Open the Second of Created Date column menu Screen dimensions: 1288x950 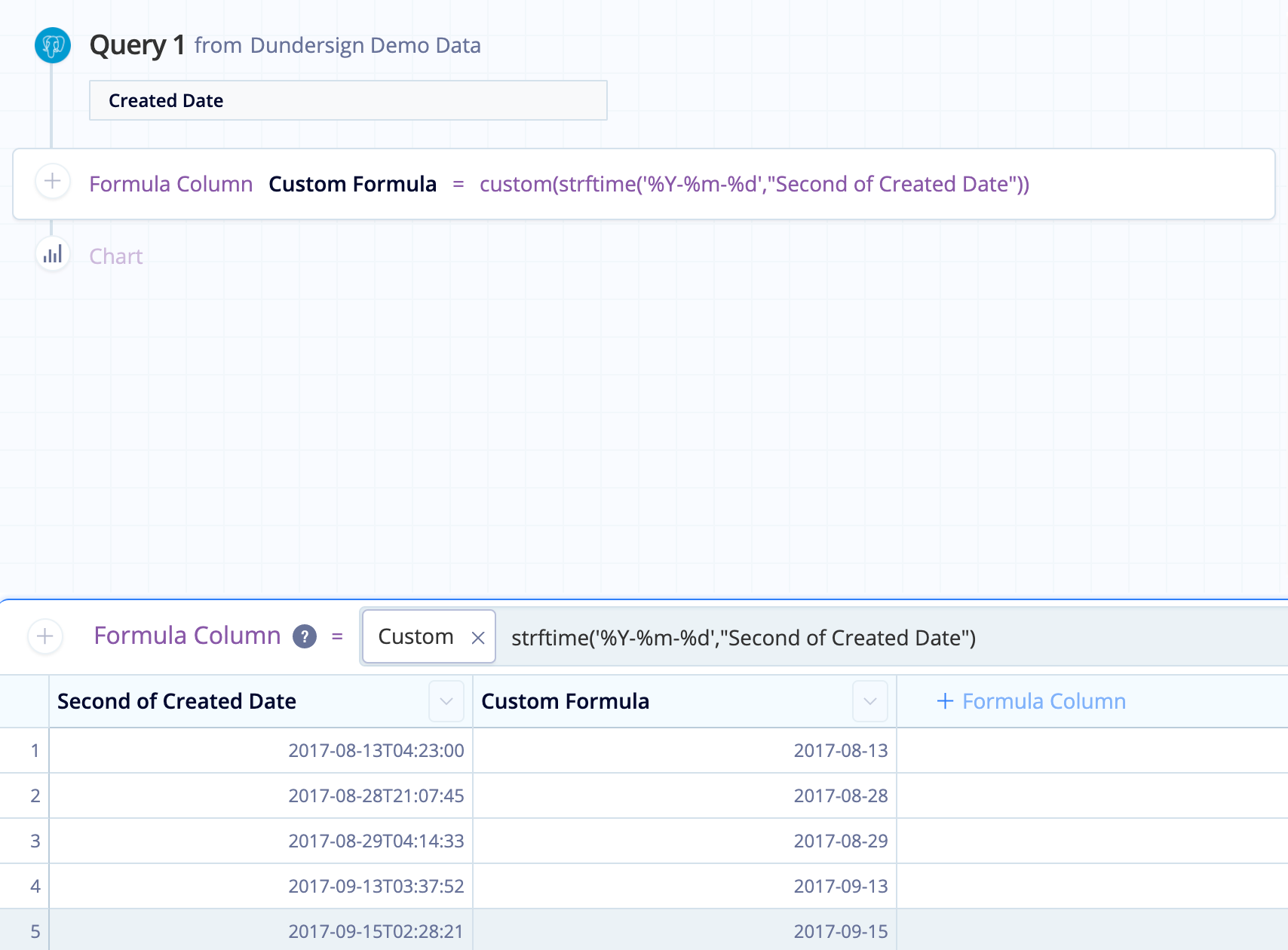click(x=446, y=701)
